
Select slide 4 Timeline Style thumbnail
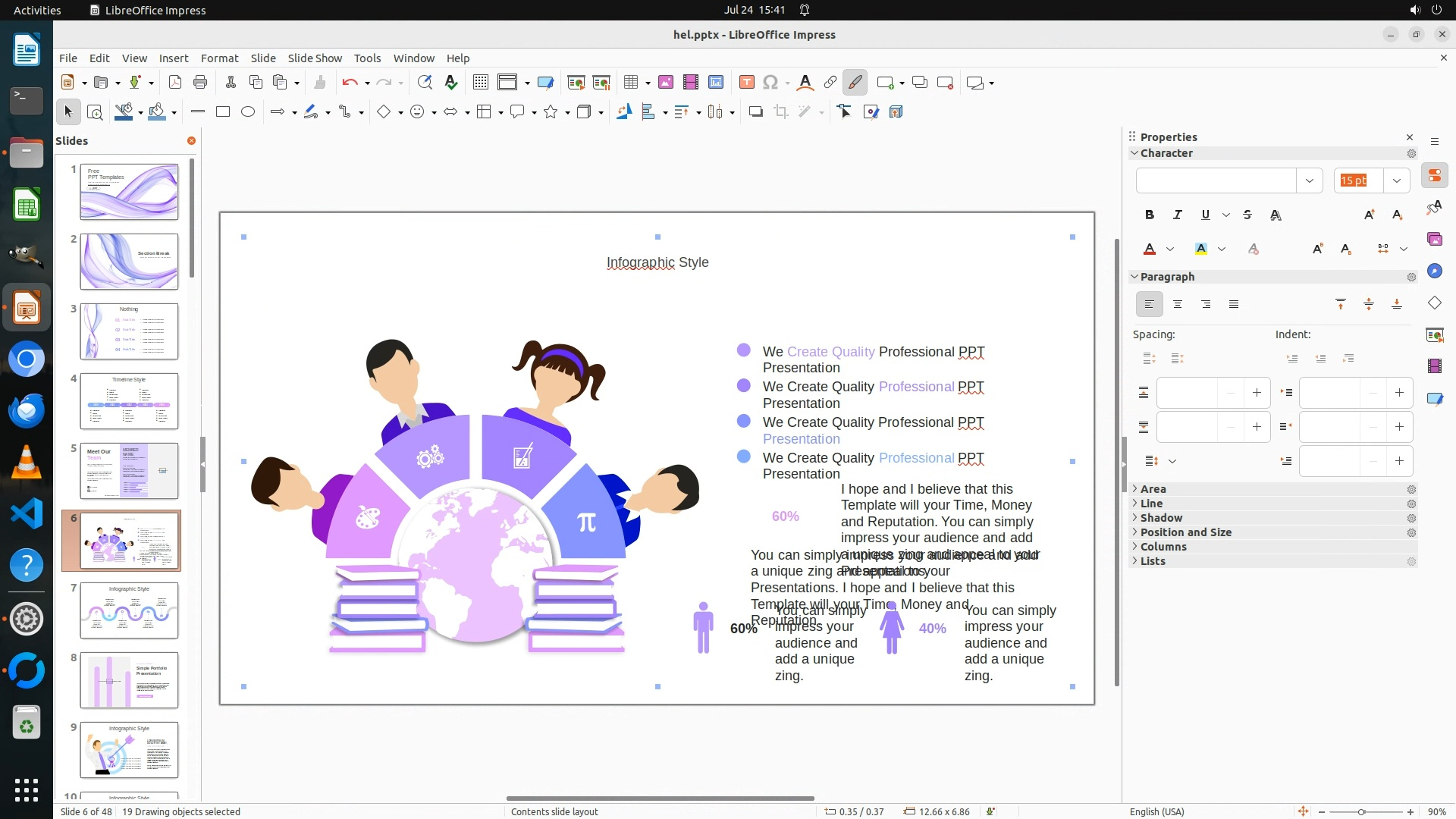click(x=129, y=401)
